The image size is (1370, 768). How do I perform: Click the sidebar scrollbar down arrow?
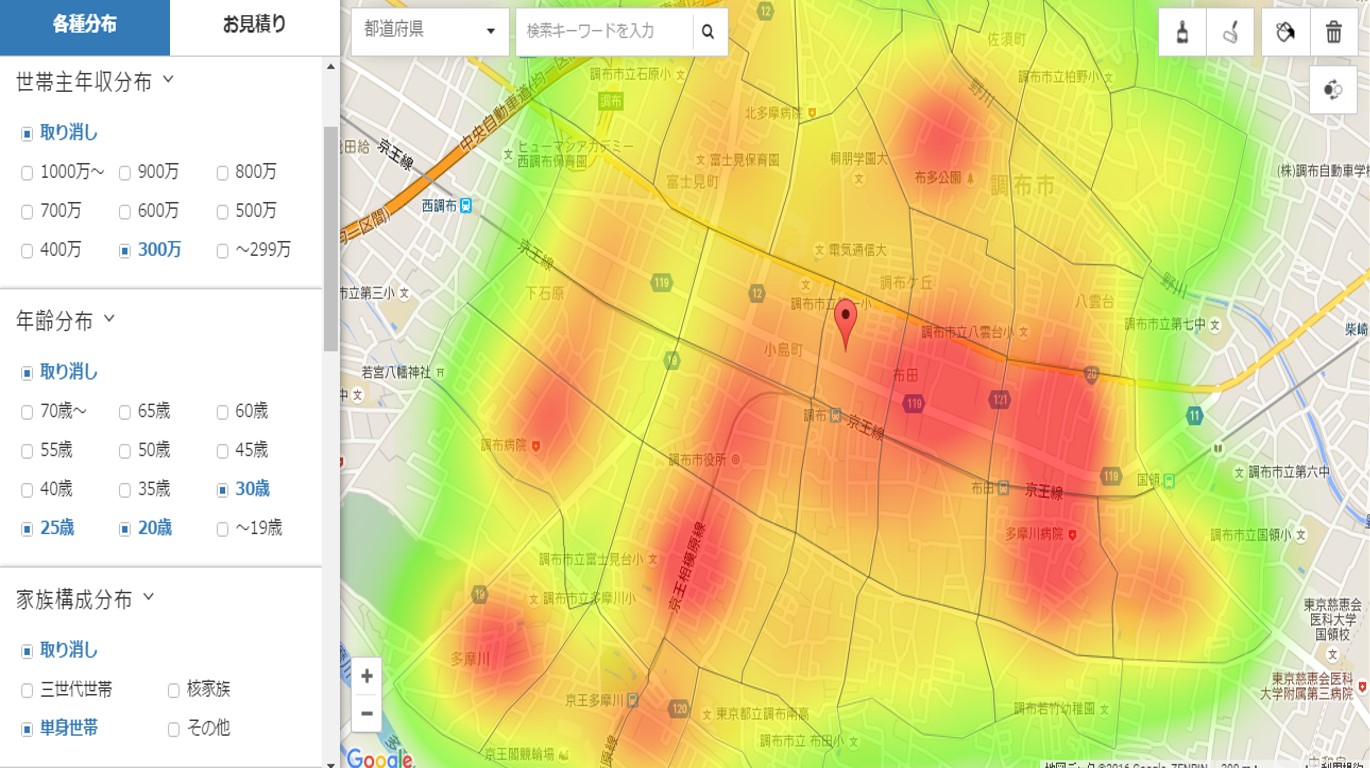coord(331,763)
